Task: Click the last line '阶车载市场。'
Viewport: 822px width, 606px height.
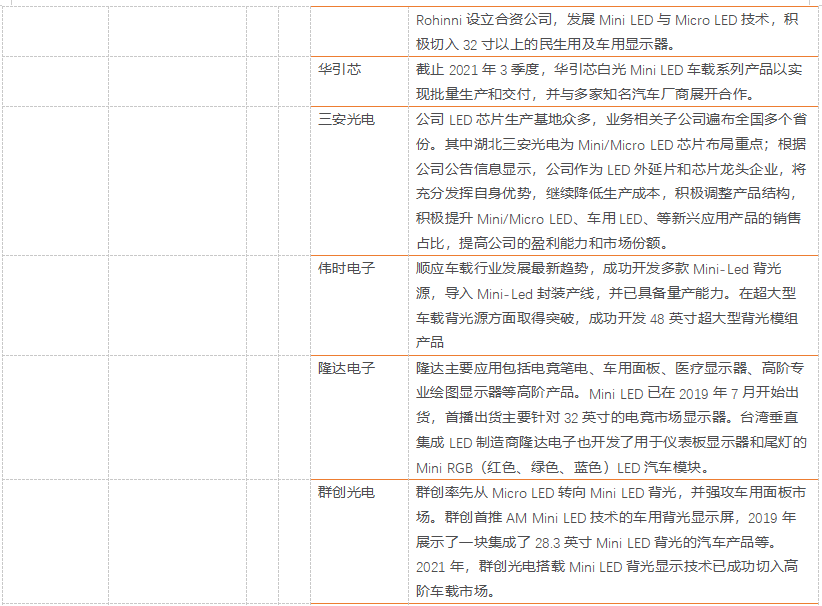Action: click(x=456, y=591)
